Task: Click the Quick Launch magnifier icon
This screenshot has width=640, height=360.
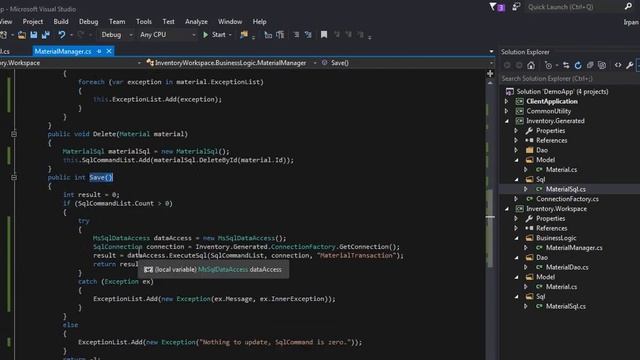Action: [x=628, y=7]
